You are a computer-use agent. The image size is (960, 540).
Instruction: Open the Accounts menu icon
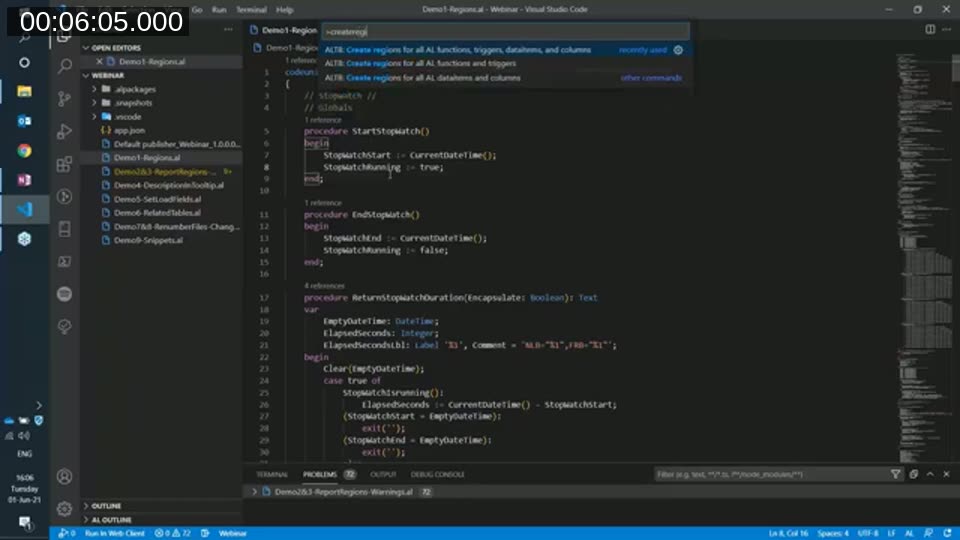click(x=64, y=476)
